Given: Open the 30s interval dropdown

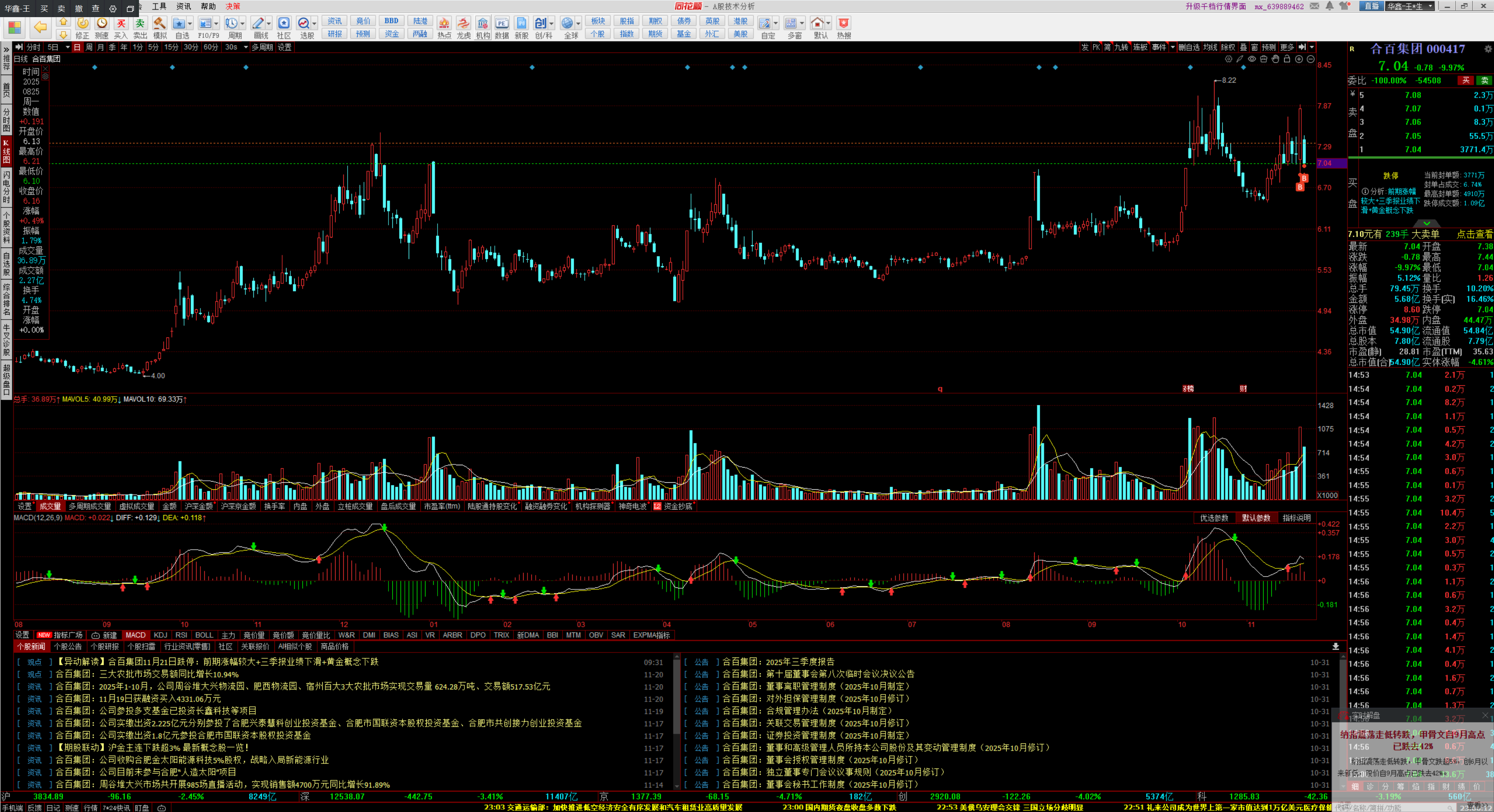Looking at the screenshot, I should pos(245,47).
